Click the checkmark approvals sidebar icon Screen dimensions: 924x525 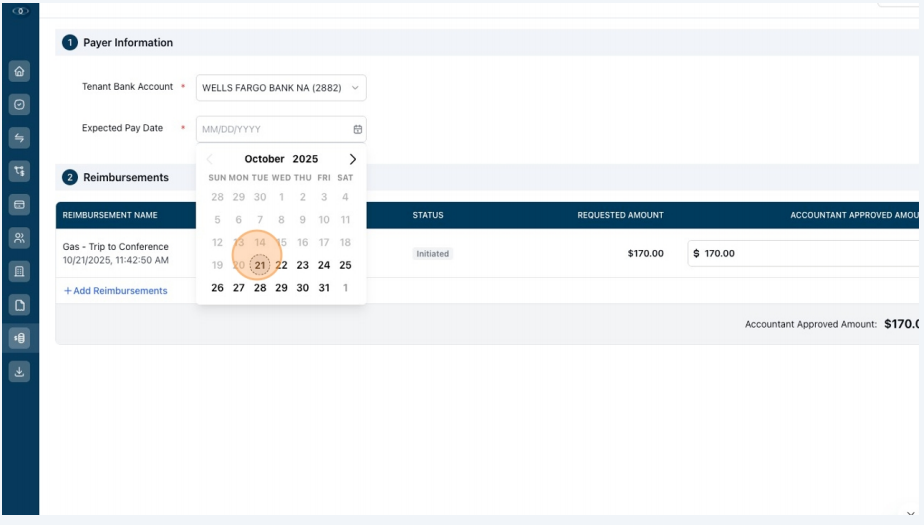point(19,104)
